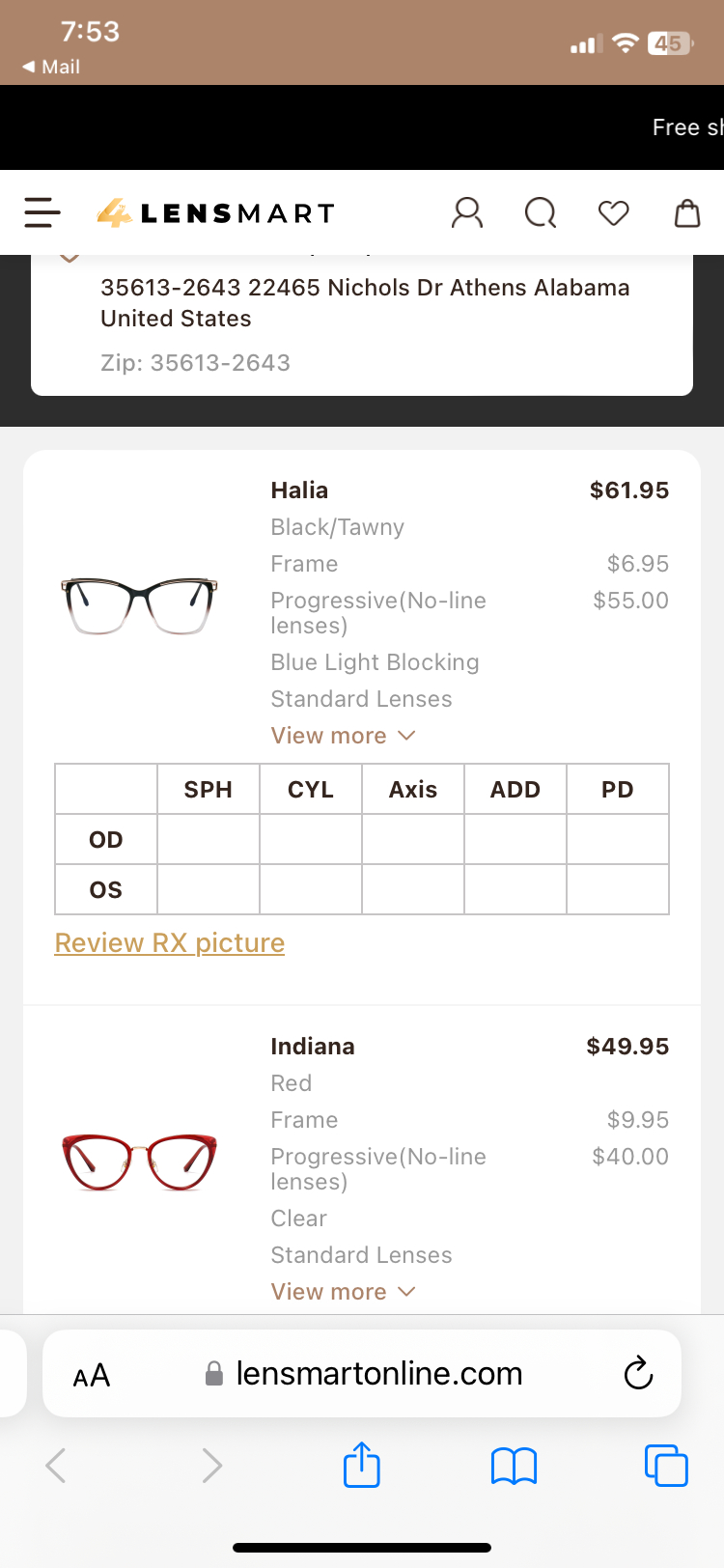The image size is (724, 1568).
Task: Show open Safari tabs
Action: click(x=666, y=1465)
